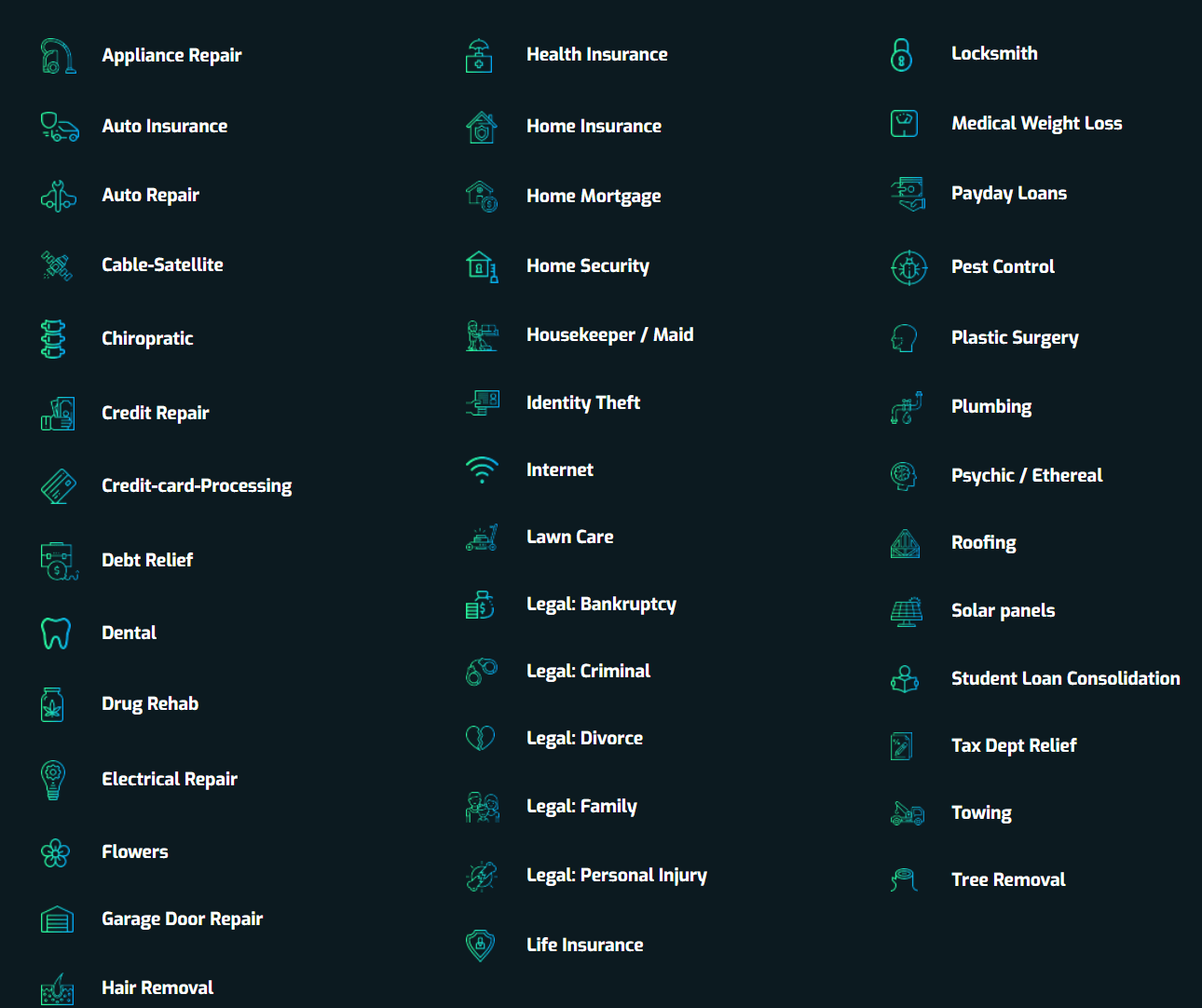Image resolution: width=1202 pixels, height=1008 pixels.
Task: Go to Payday Loans category
Action: [1009, 194]
